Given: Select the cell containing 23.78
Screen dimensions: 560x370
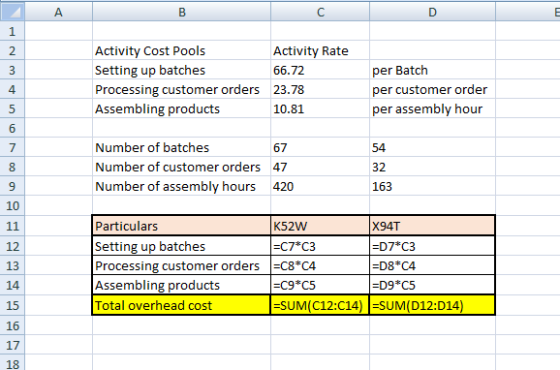Looking at the screenshot, I should pos(320,89).
